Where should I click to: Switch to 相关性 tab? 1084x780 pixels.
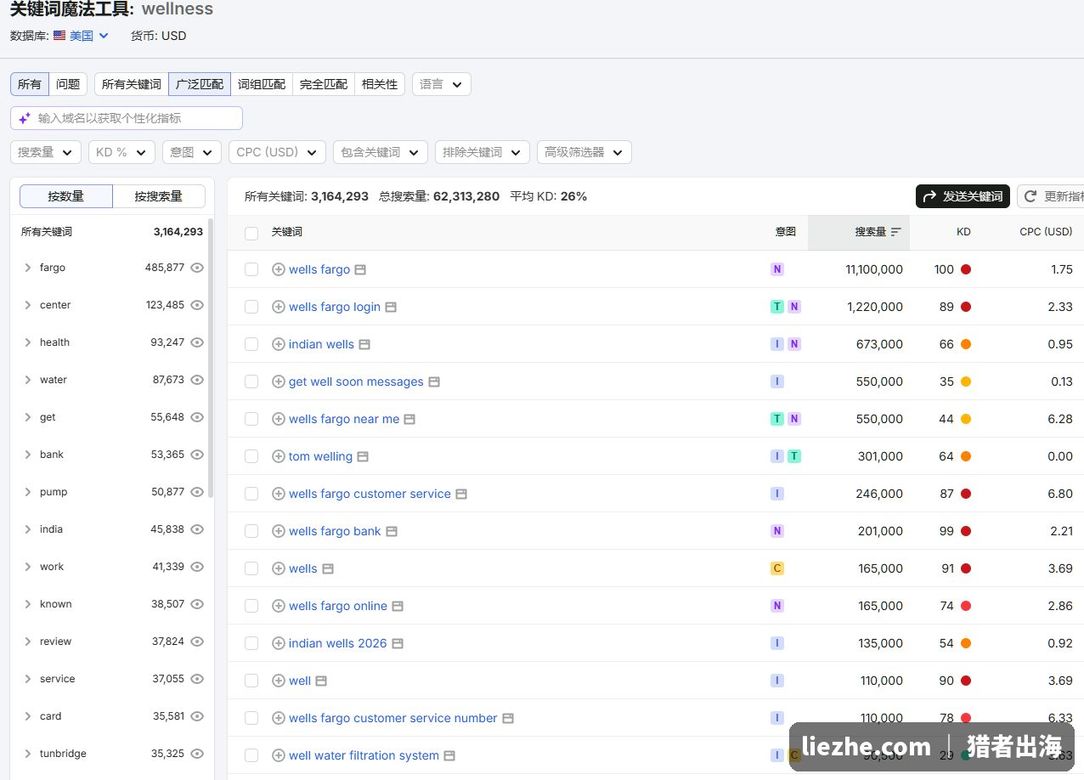380,84
